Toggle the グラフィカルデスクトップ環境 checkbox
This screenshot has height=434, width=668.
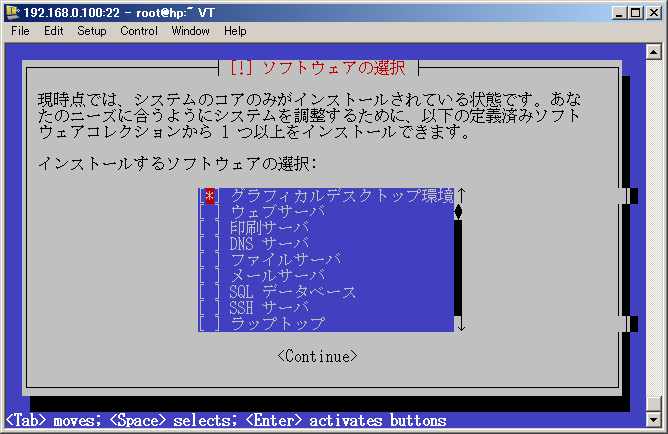coord(210,196)
